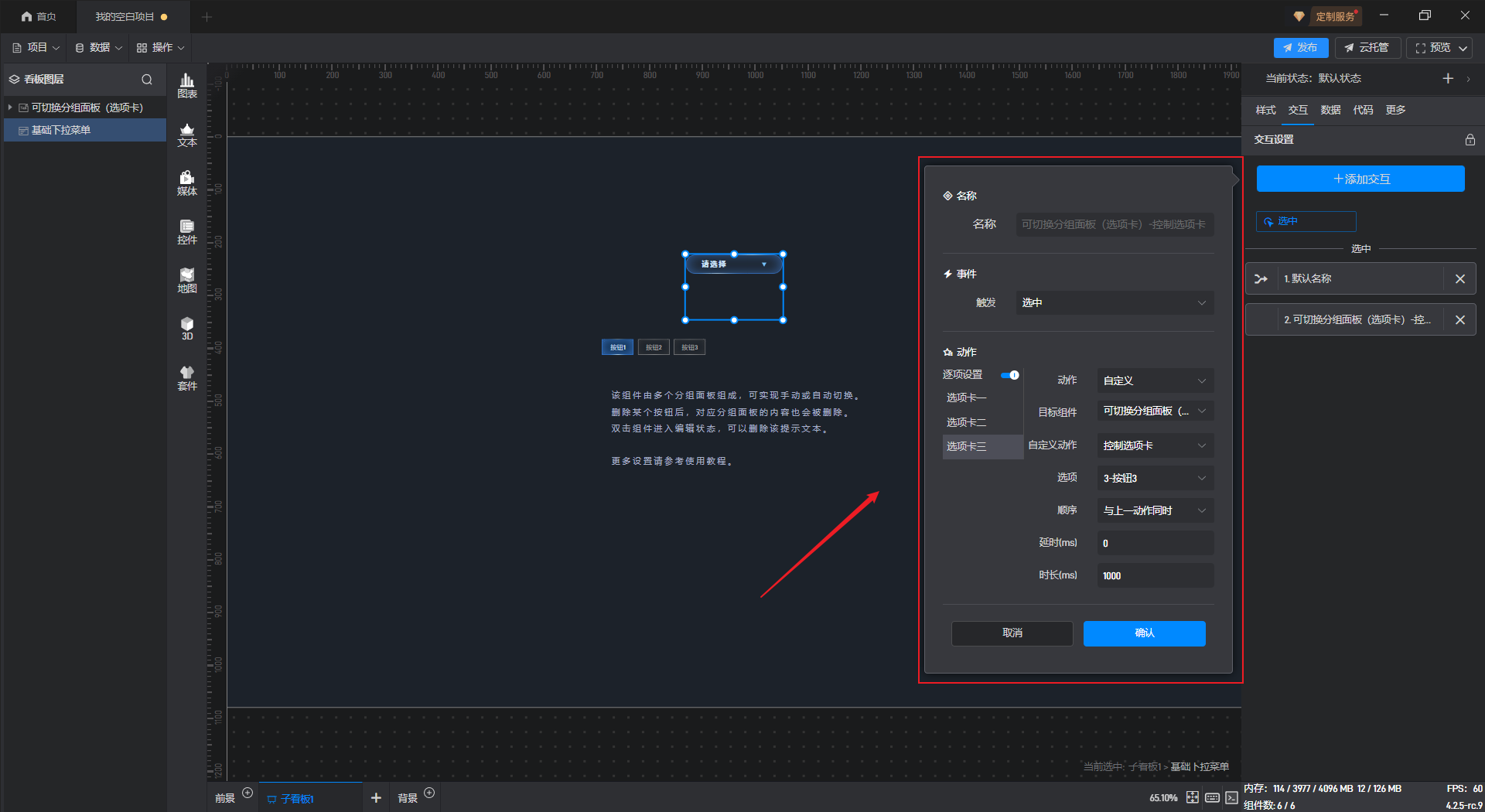Image resolution: width=1485 pixels, height=812 pixels.
Task: Open the 数据 menu in top toolbar
Action: coord(98,48)
